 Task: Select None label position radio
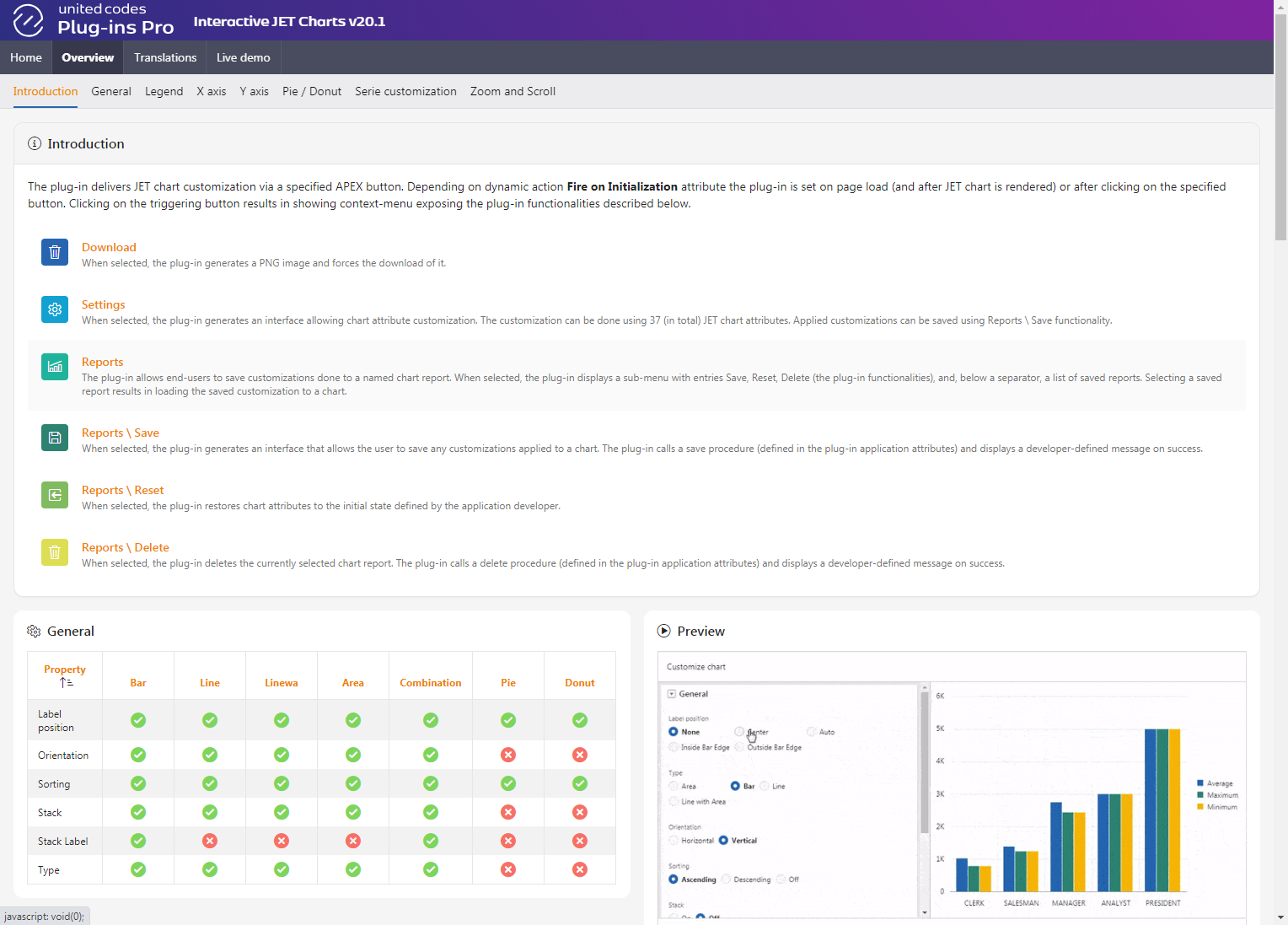[674, 732]
